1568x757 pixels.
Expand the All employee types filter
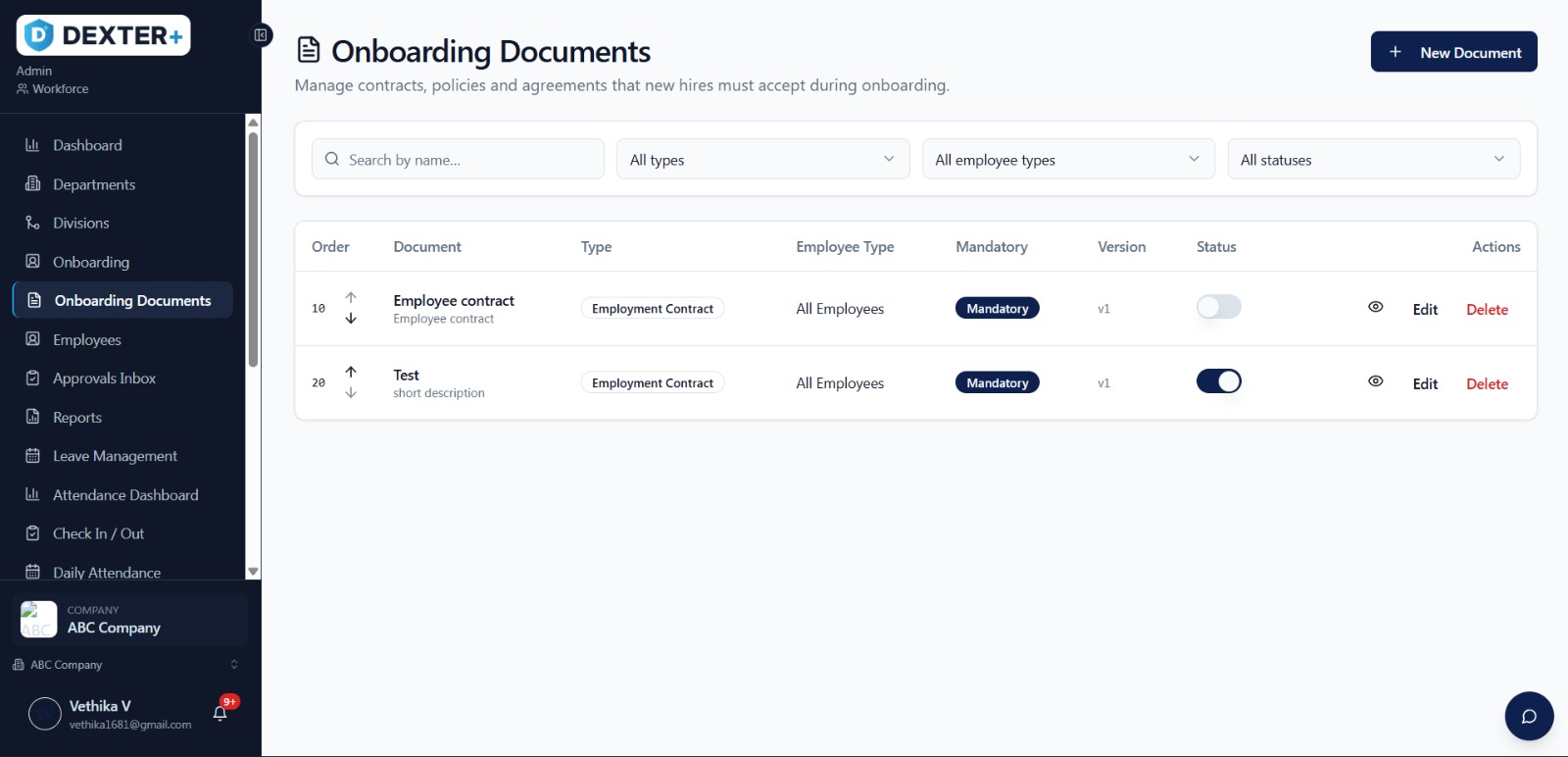(x=1068, y=159)
